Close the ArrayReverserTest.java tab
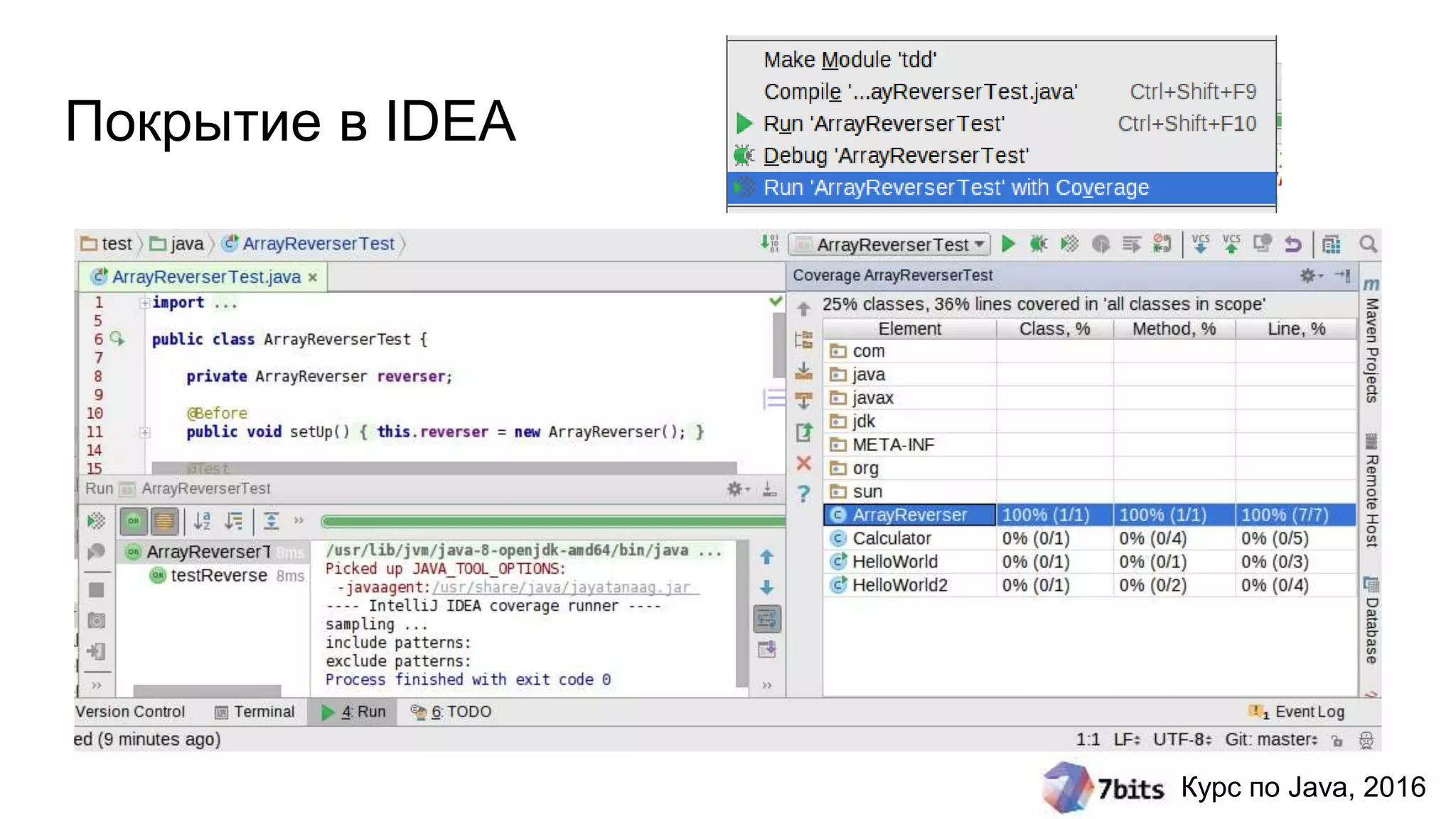Screen dimensions: 1456x819 click(312, 277)
